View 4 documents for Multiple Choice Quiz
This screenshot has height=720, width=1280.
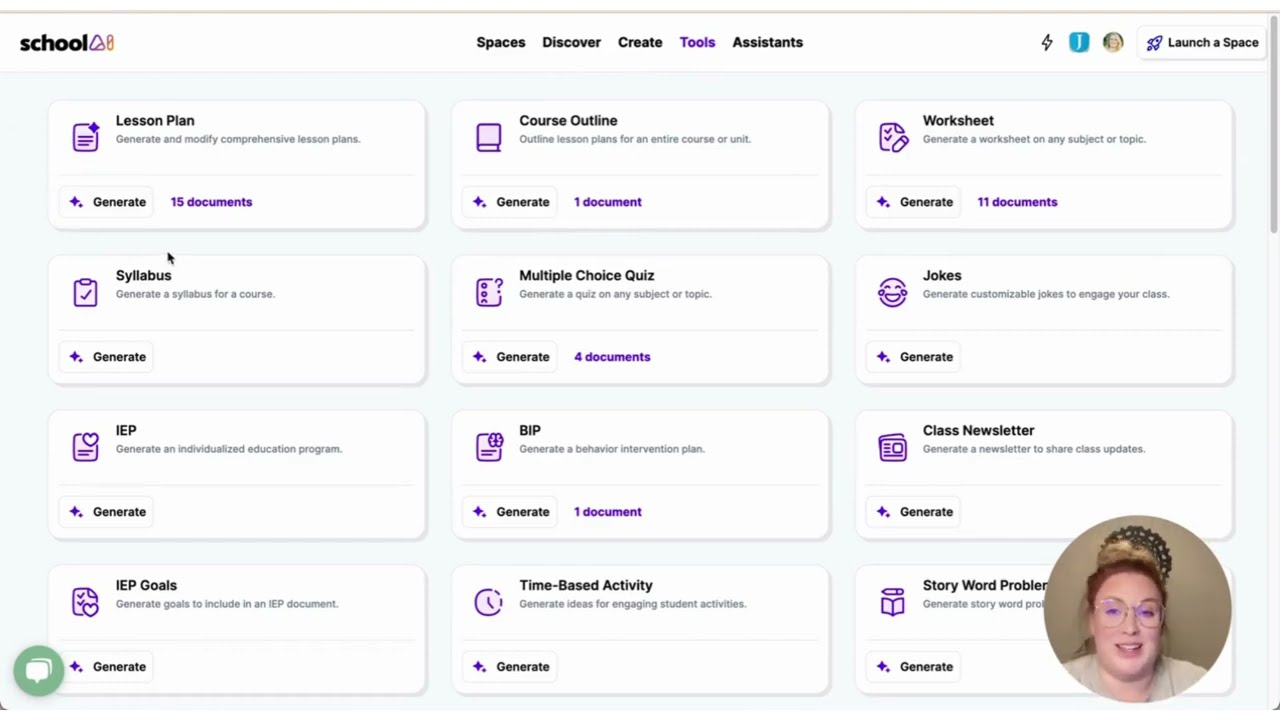612,357
